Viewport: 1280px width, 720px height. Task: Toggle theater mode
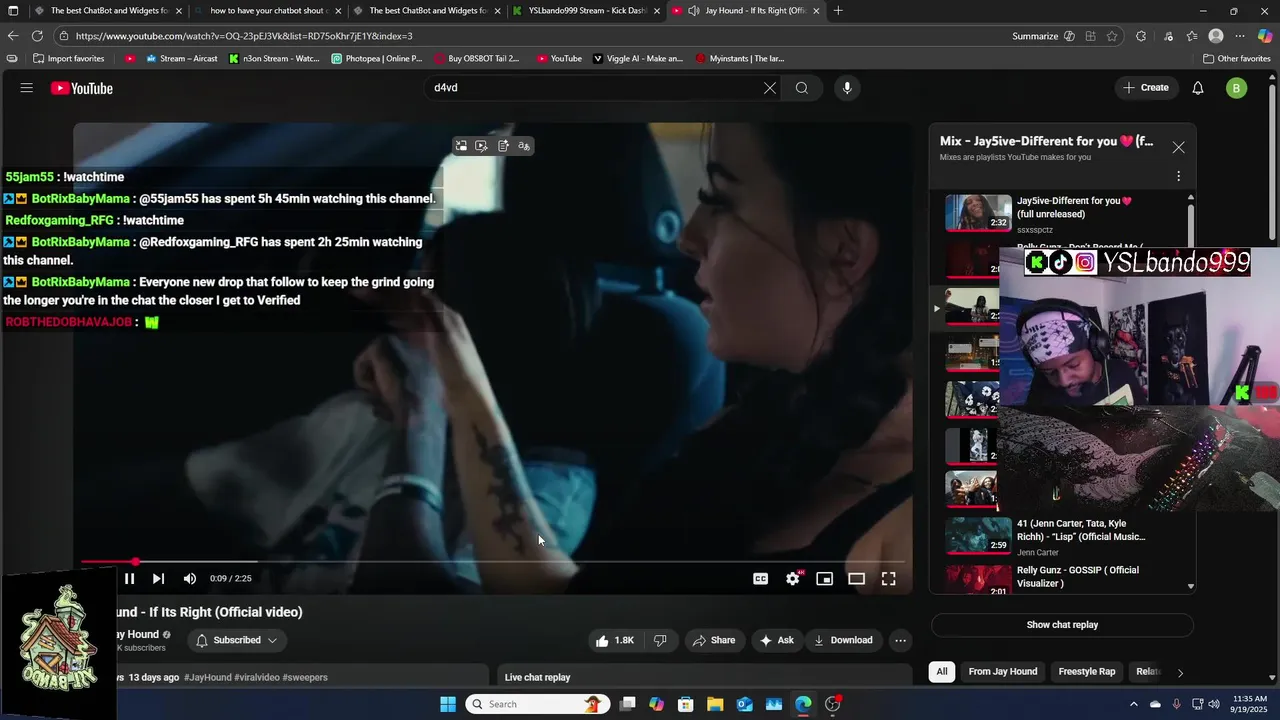[x=857, y=579]
